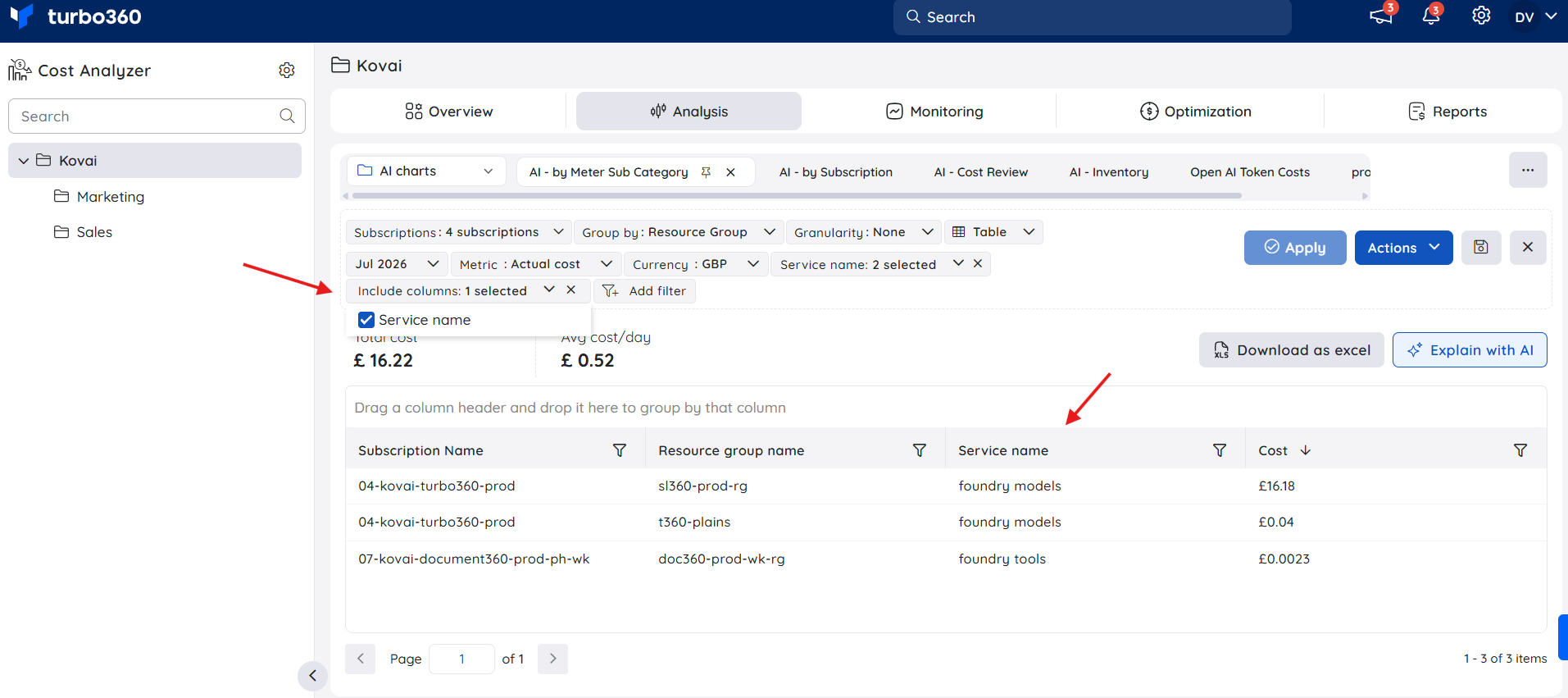Open the Metric Actual cost dropdown
This screenshot has height=698, width=1568.
(x=537, y=264)
